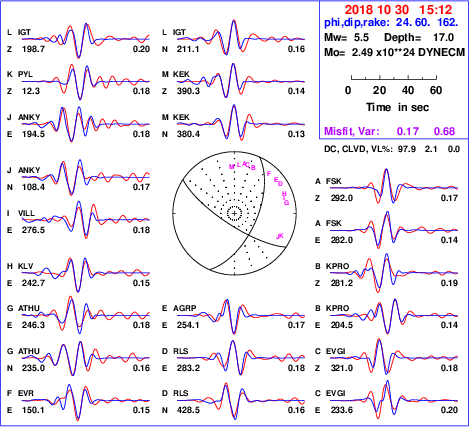The width and height of the screenshot is (469, 427).
Task: Click the Depth= 17.0 label
Action: click(419, 37)
